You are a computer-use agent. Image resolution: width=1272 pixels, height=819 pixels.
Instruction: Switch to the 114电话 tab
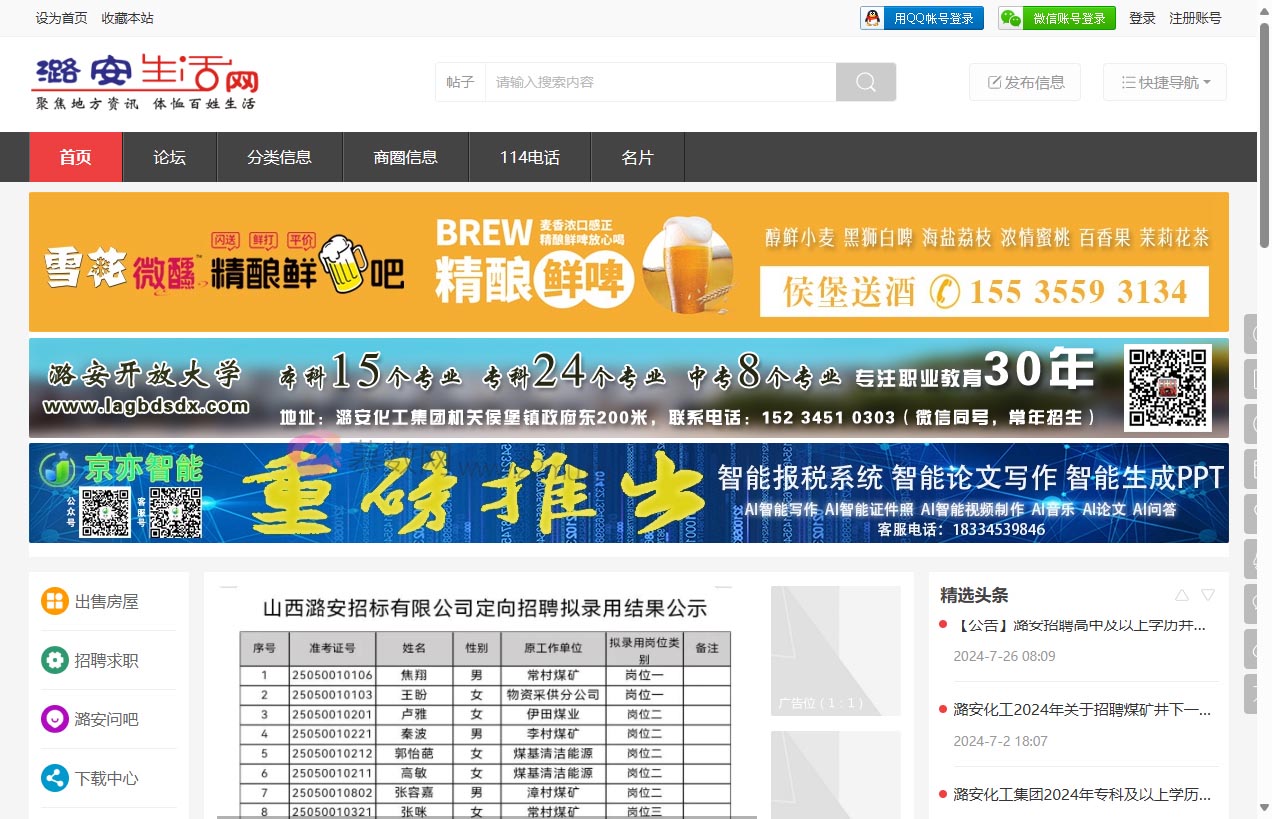coord(529,157)
